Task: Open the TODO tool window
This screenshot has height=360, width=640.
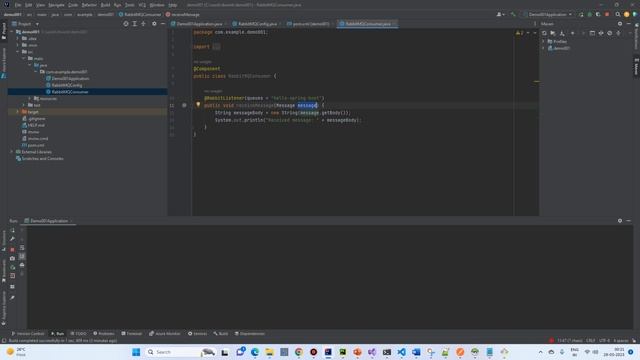Action: coord(78,333)
